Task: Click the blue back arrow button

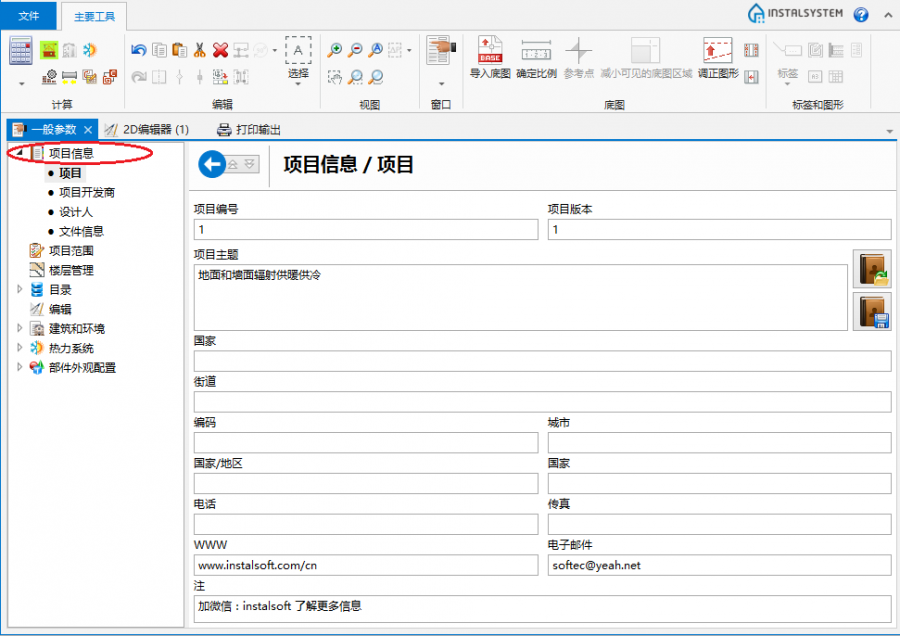Action: coord(212,165)
